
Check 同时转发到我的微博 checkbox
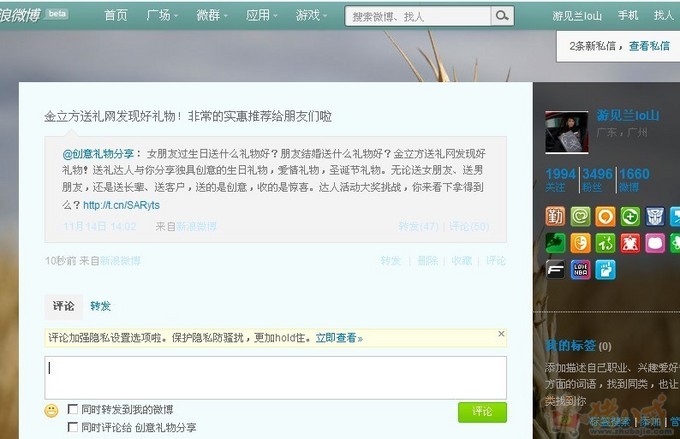point(73,409)
